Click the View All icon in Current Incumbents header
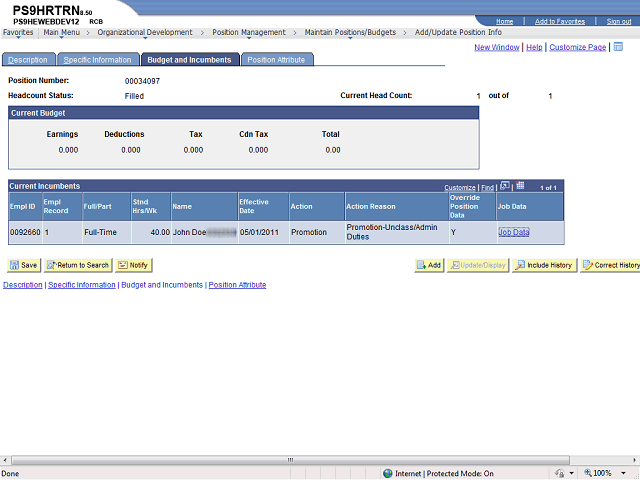The height and width of the screenshot is (480, 640). click(x=505, y=186)
